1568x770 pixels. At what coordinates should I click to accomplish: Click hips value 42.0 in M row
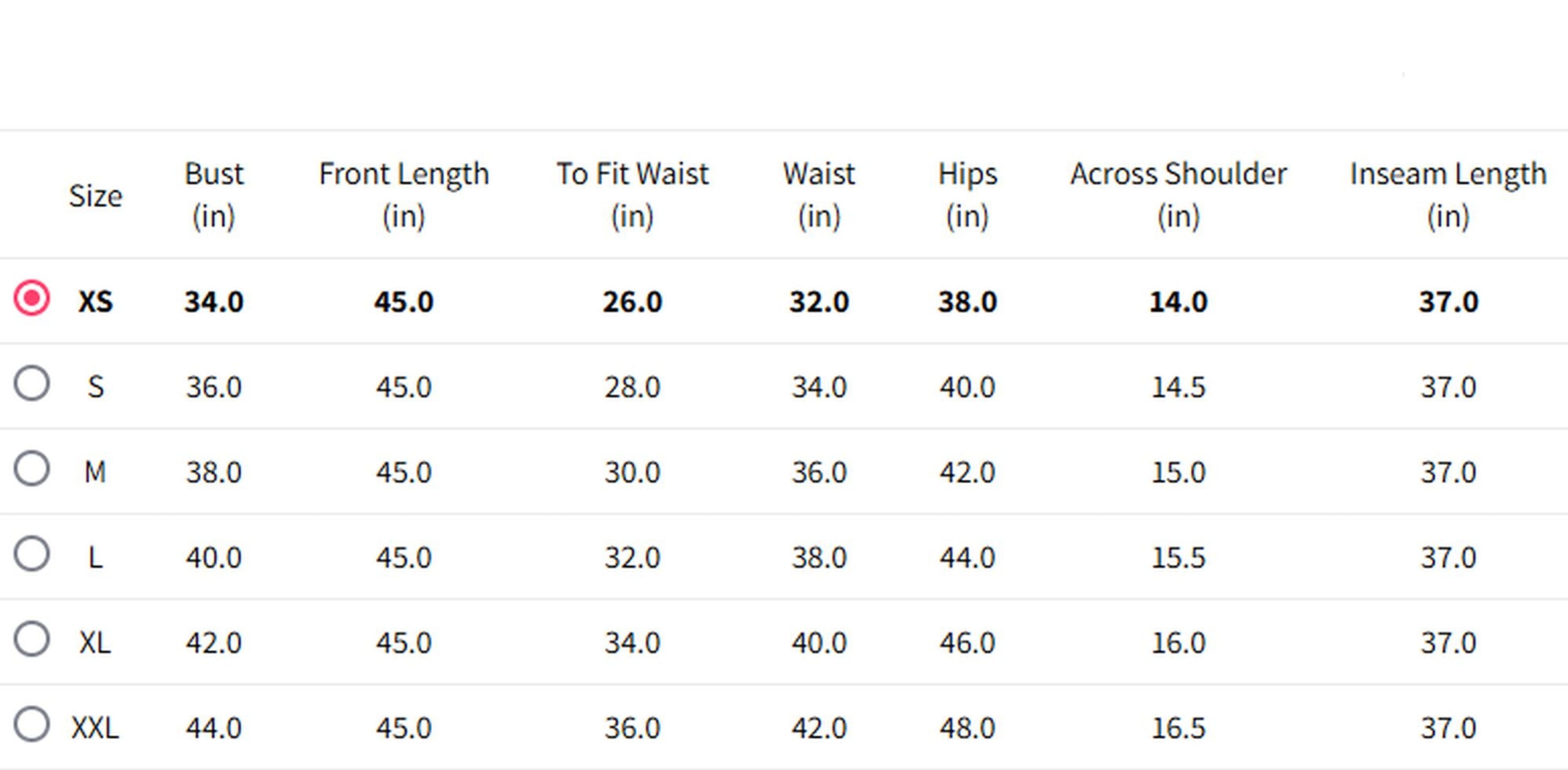click(967, 472)
